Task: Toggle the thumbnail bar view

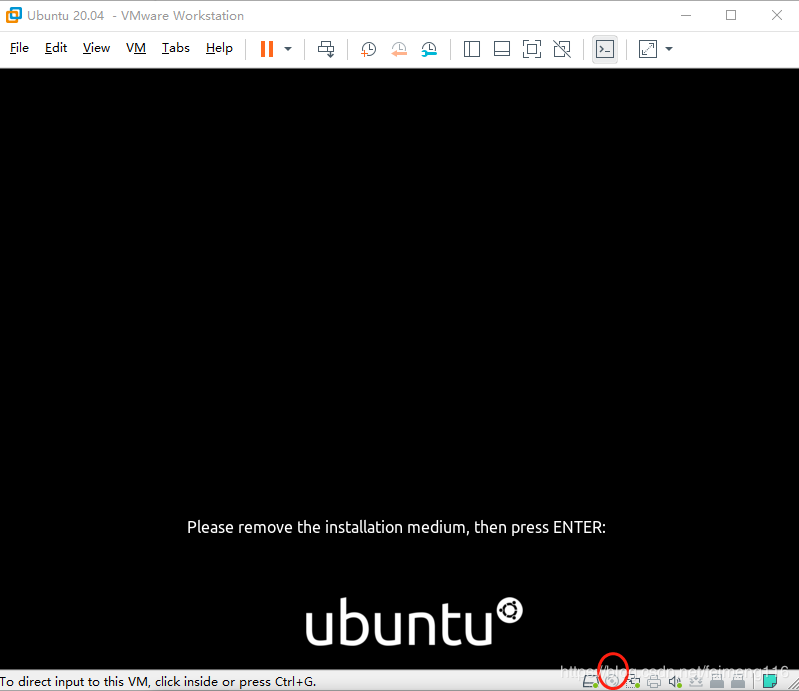Action: pos(502,49)
